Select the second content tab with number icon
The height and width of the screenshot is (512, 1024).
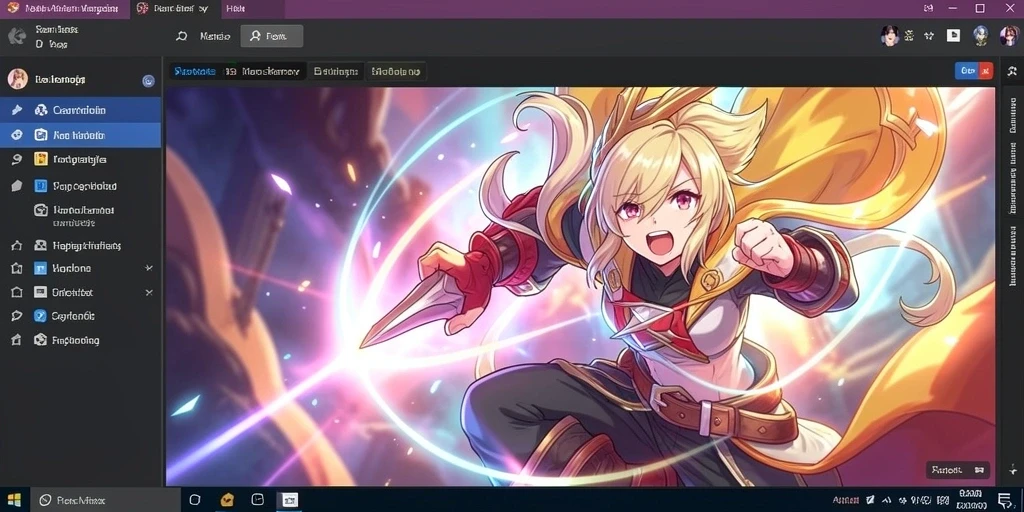tap(264, 71)
